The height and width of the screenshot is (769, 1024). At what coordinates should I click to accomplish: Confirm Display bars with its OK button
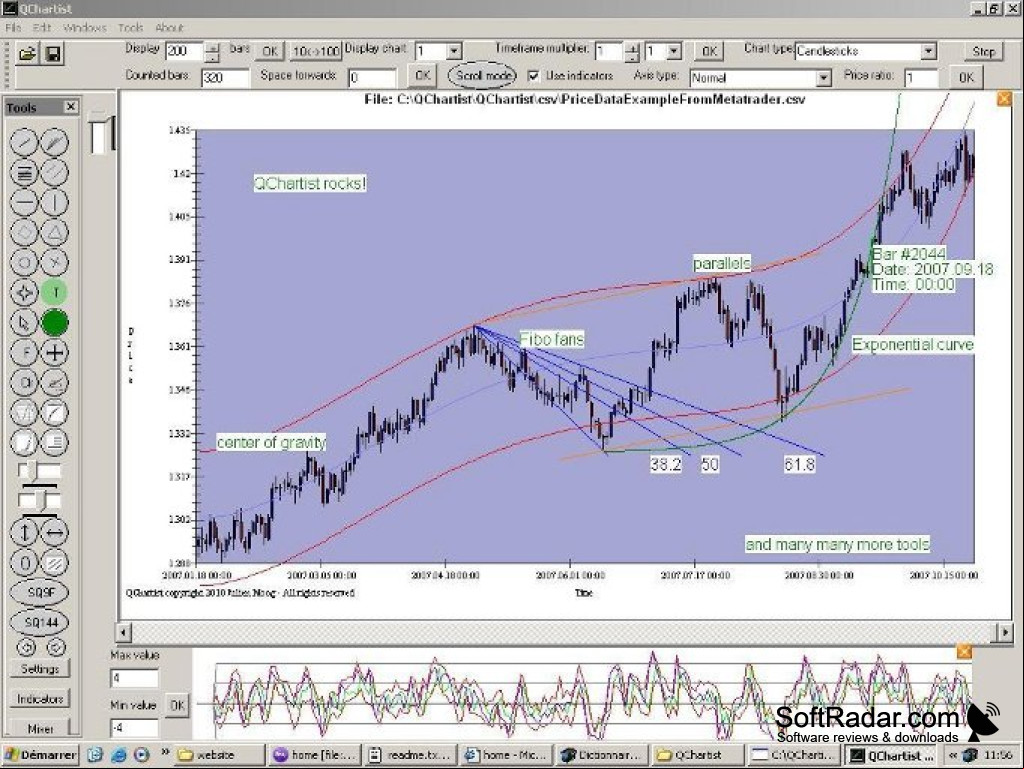point(269,51)
